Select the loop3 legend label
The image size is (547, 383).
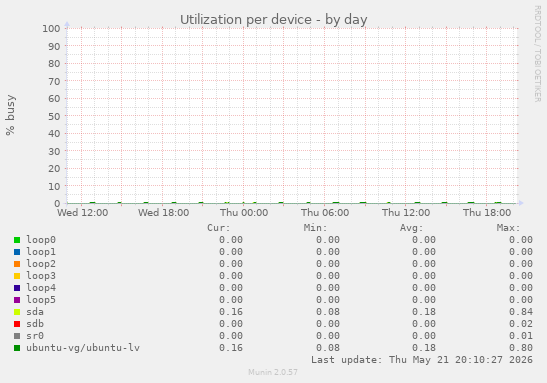coord(41,276)
